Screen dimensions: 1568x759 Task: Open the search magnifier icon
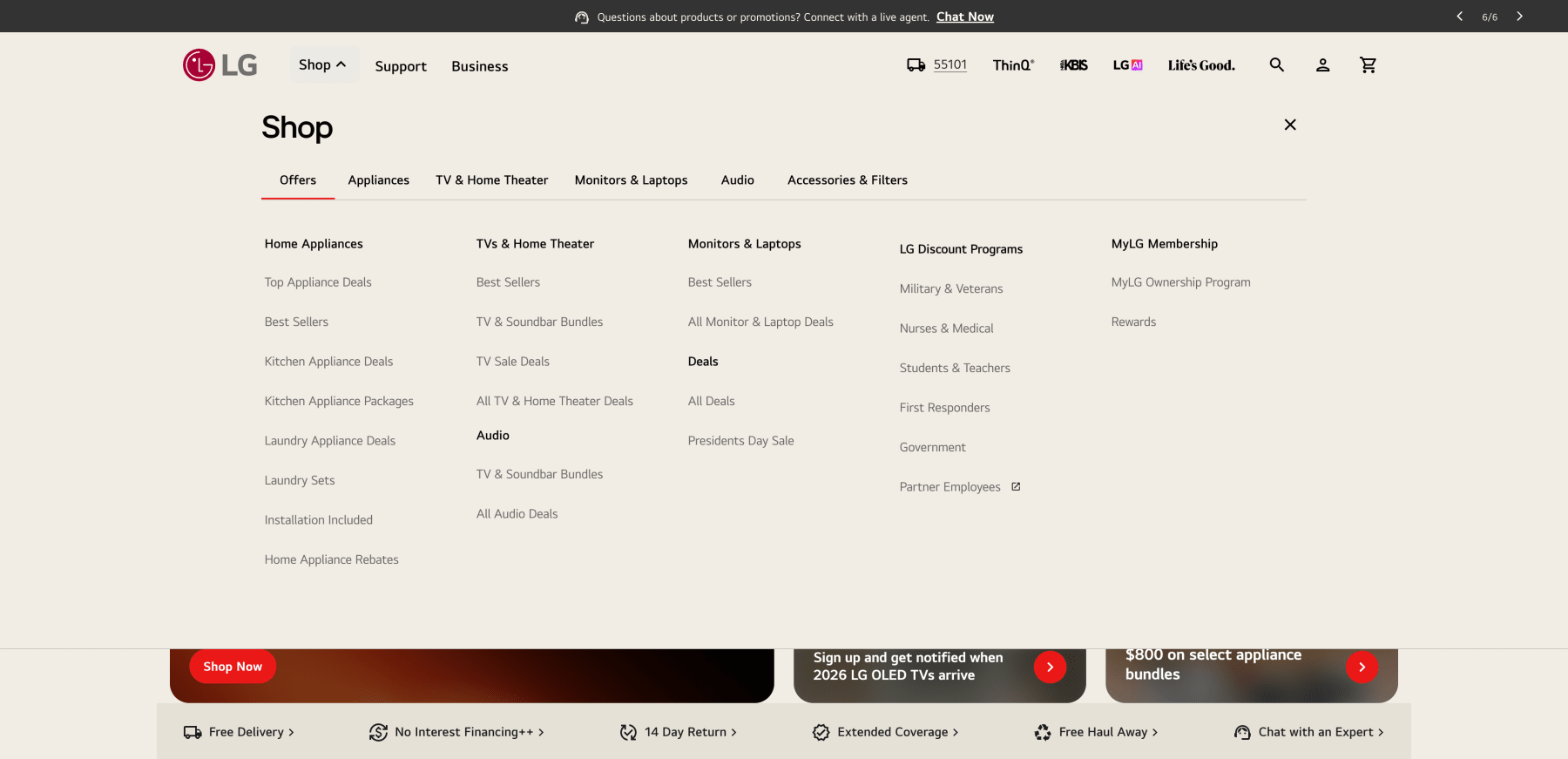coord(1276,65)
